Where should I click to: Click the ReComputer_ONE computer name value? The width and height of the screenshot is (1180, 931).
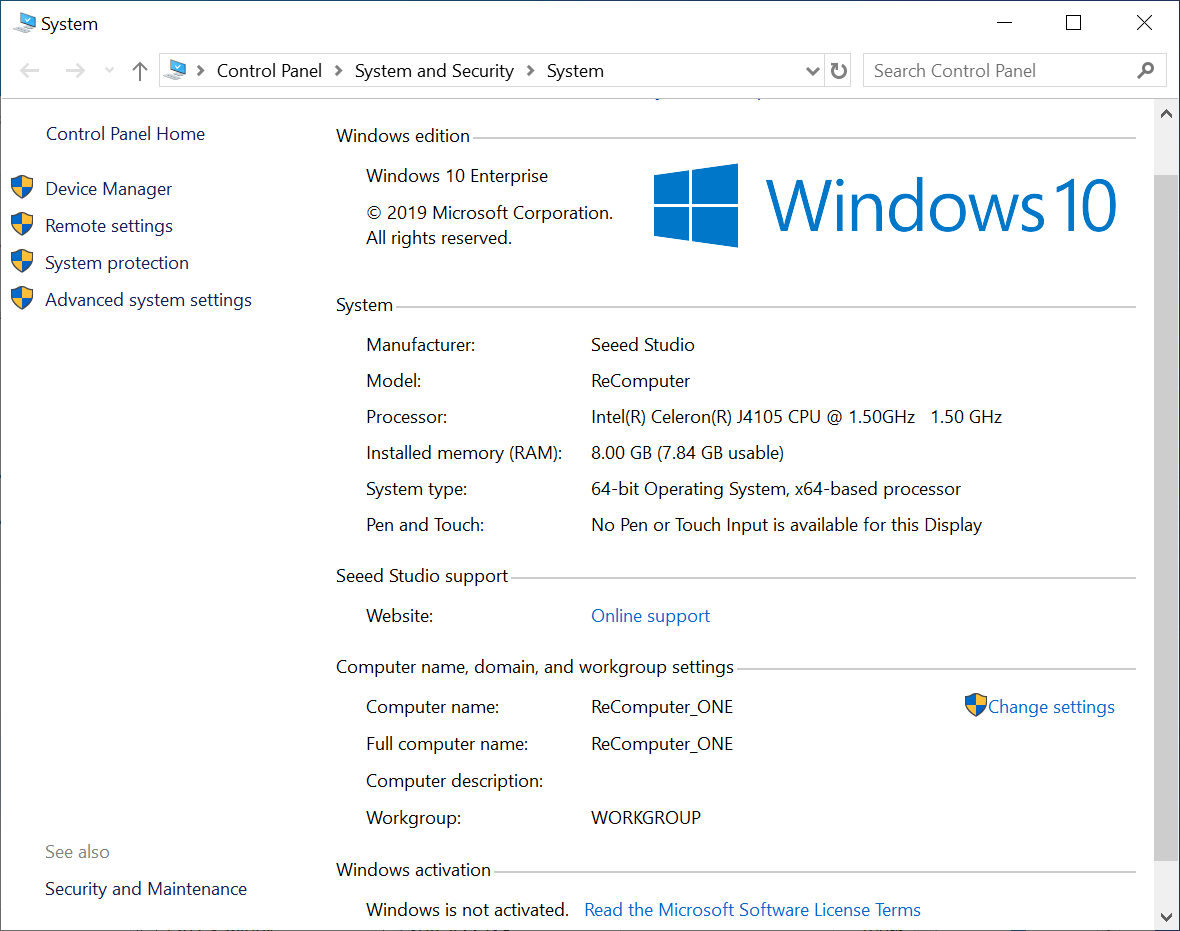click(x=662, y=707)
